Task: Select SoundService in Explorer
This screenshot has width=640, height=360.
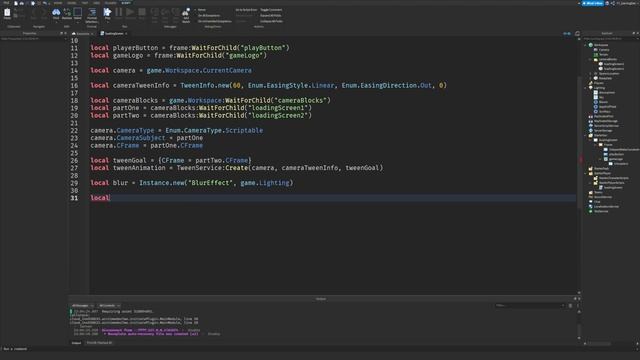Action: tap(603, 197)
